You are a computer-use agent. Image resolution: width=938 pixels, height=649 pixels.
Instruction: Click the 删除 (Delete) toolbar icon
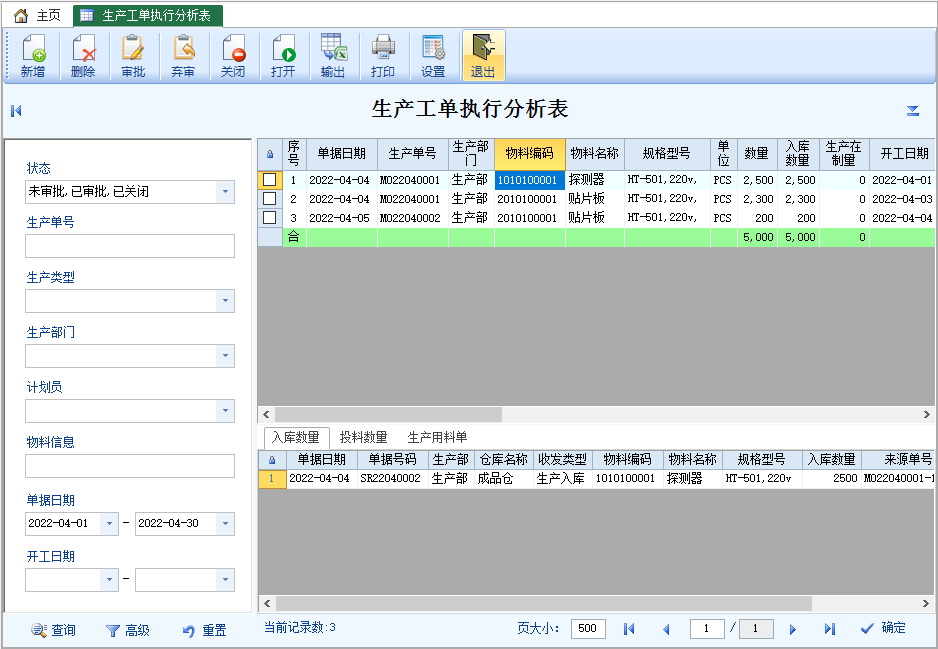click(83, 56)
